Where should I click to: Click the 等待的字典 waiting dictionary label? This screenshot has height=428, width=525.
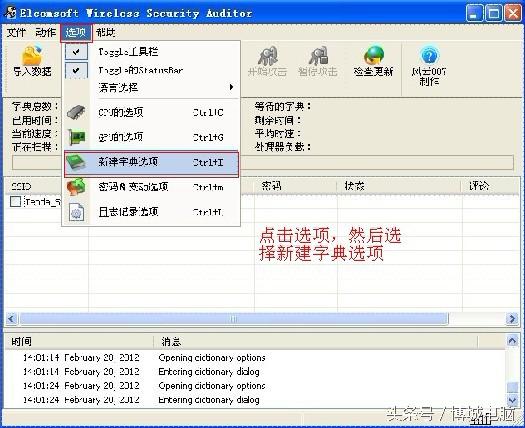tap(283, 107)
